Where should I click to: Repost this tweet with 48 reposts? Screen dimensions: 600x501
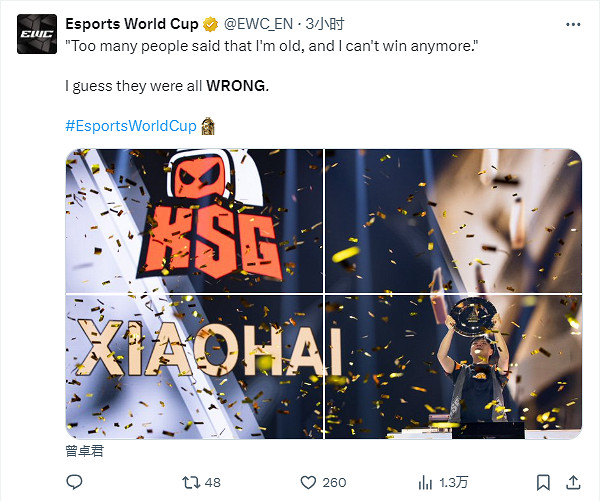tap(201, 482)
